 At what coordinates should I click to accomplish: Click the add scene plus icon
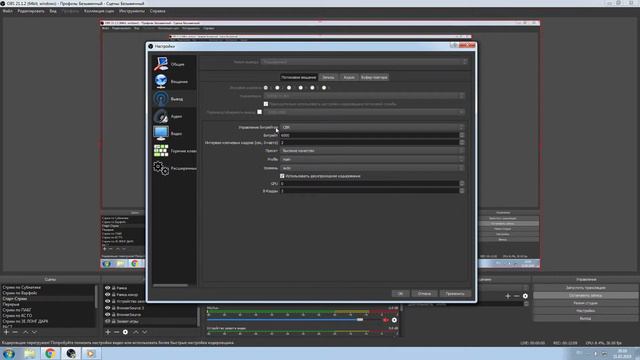(6, 332)
